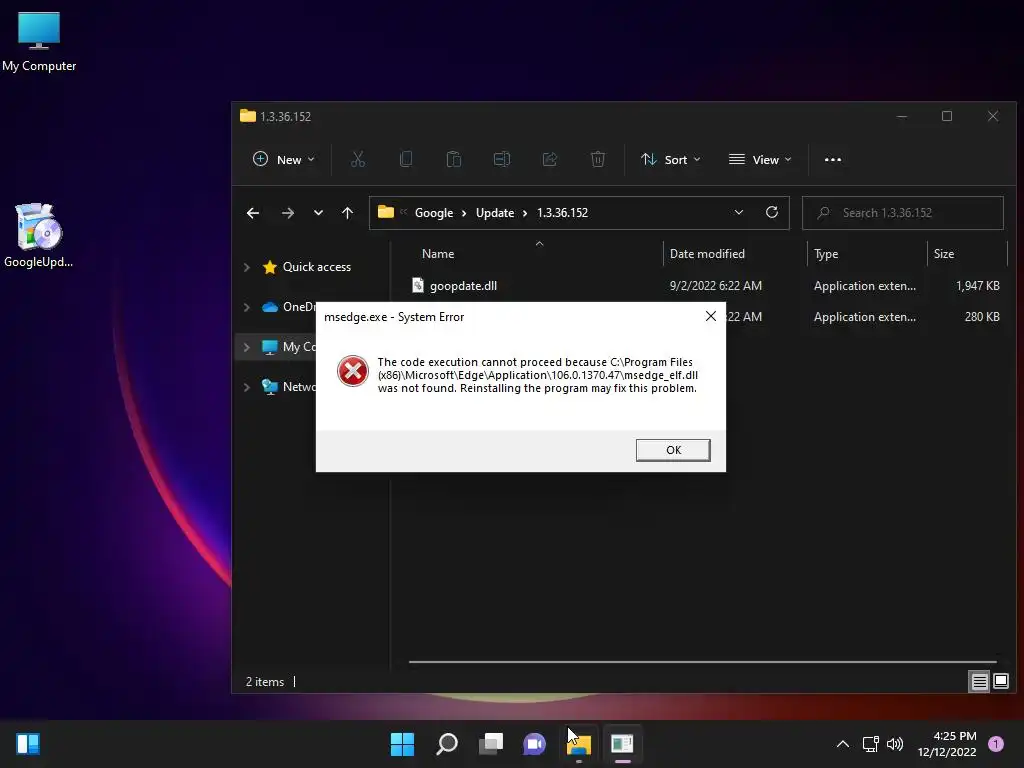Click 1.3.36.152 in the address breadcrumb
The image size is (1024, 768).
(562, 213)
